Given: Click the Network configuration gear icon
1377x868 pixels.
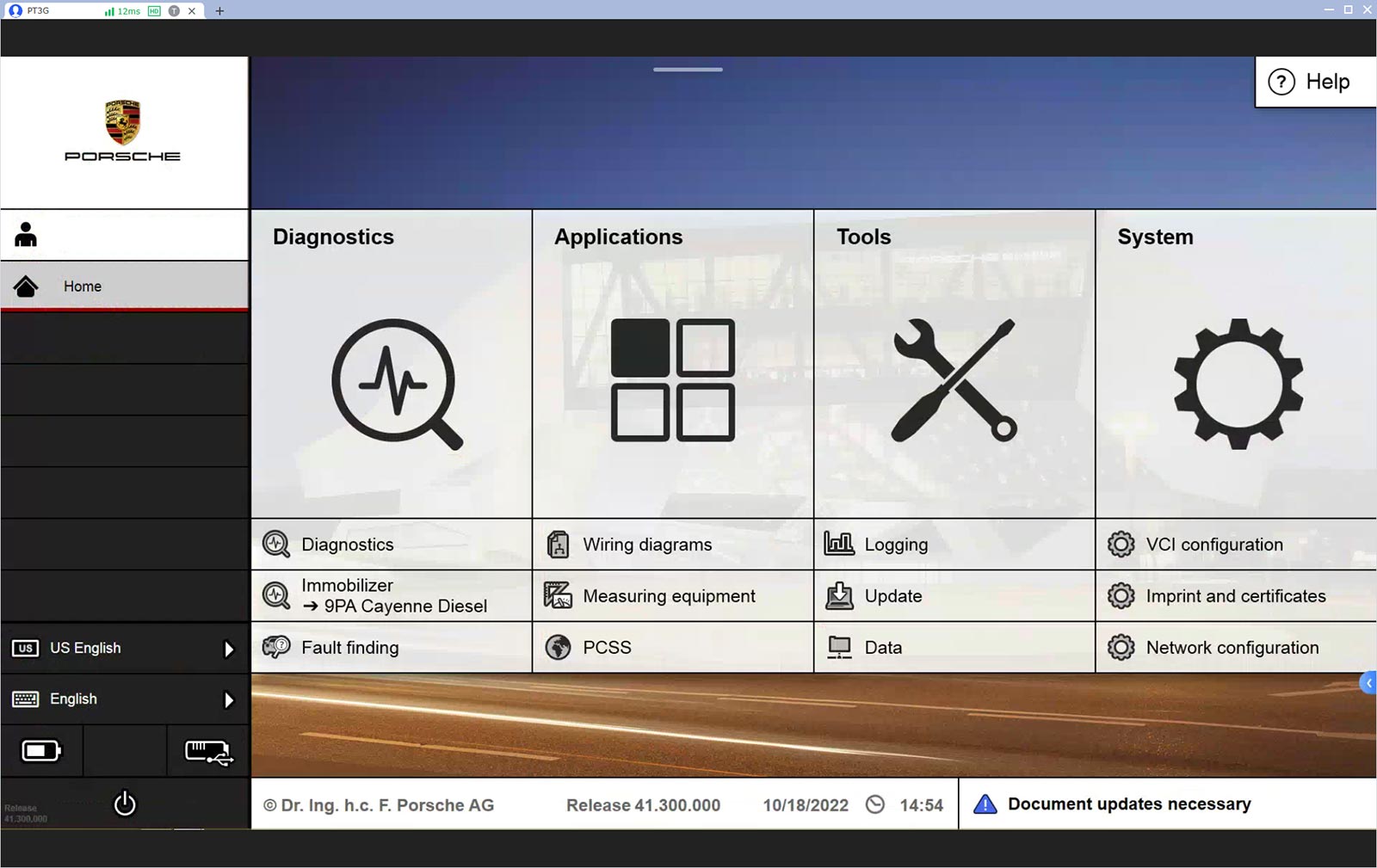Looking at the screenshot, I should 1121,648.
